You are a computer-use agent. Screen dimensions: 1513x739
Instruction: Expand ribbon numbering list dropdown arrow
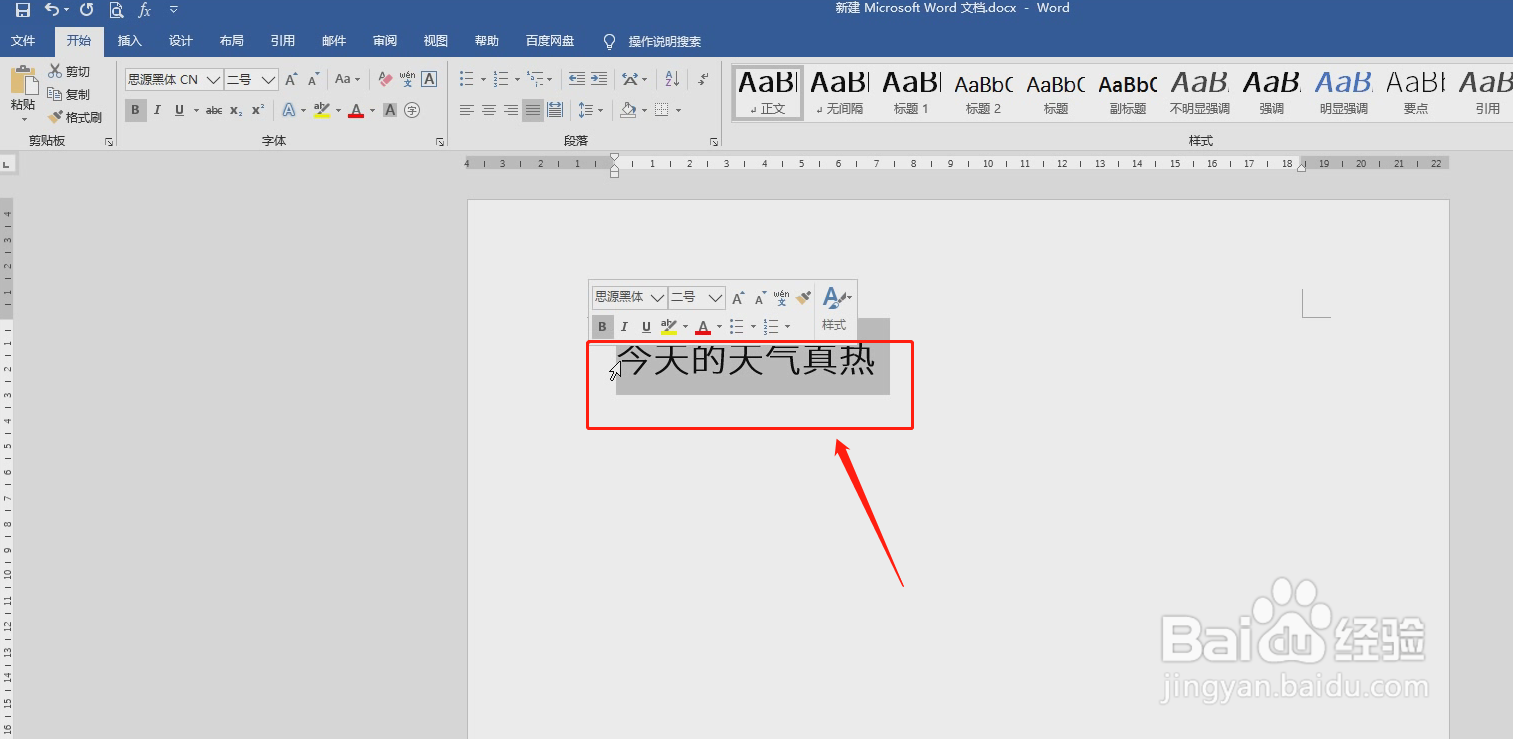coord(517,79)
